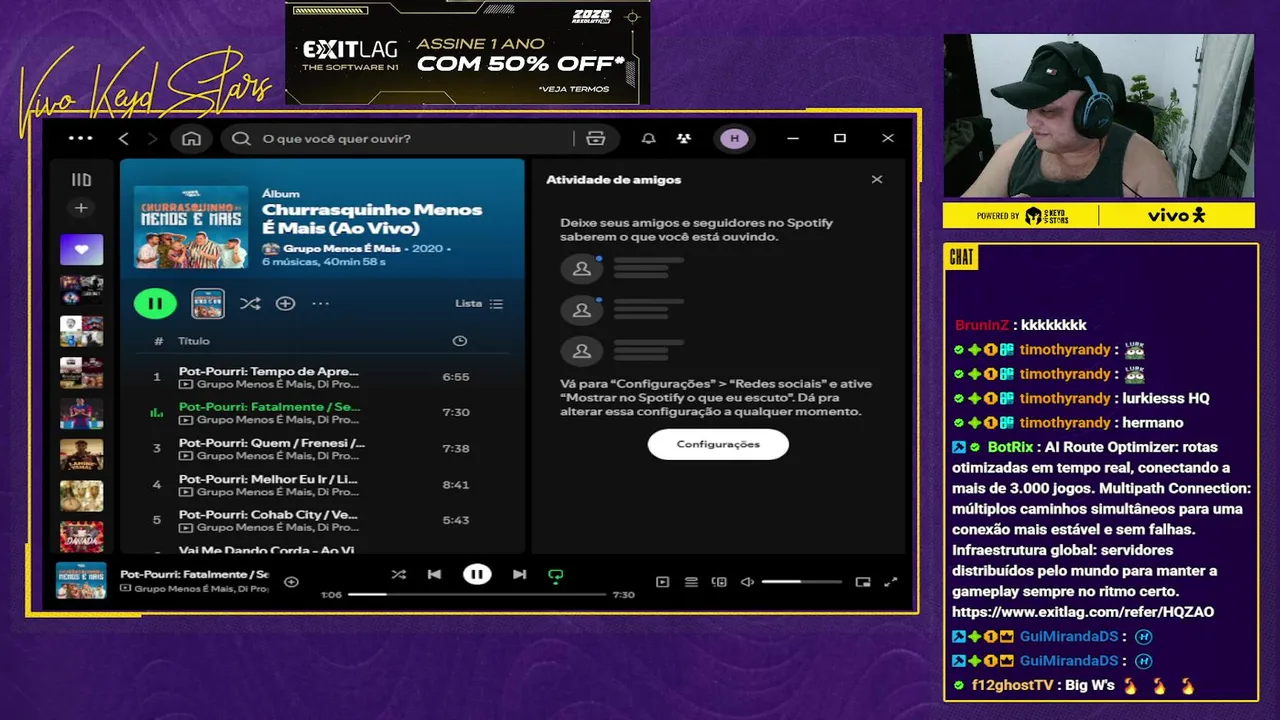The image size is (1280, 720).
Task: Seek on the song progress bar
Action: click(x=476, y=594)
